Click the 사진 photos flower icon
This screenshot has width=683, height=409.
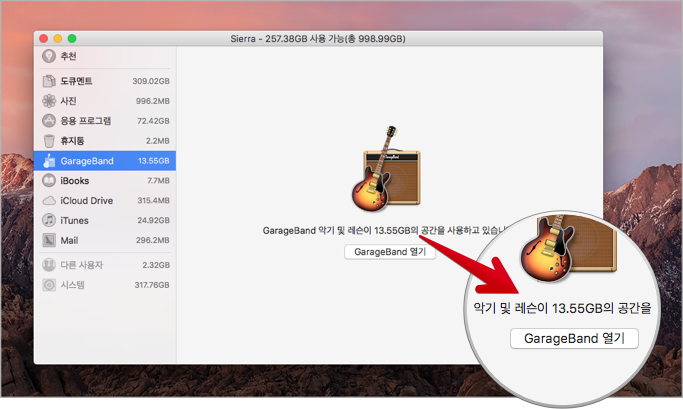click(x=49, y=101)
